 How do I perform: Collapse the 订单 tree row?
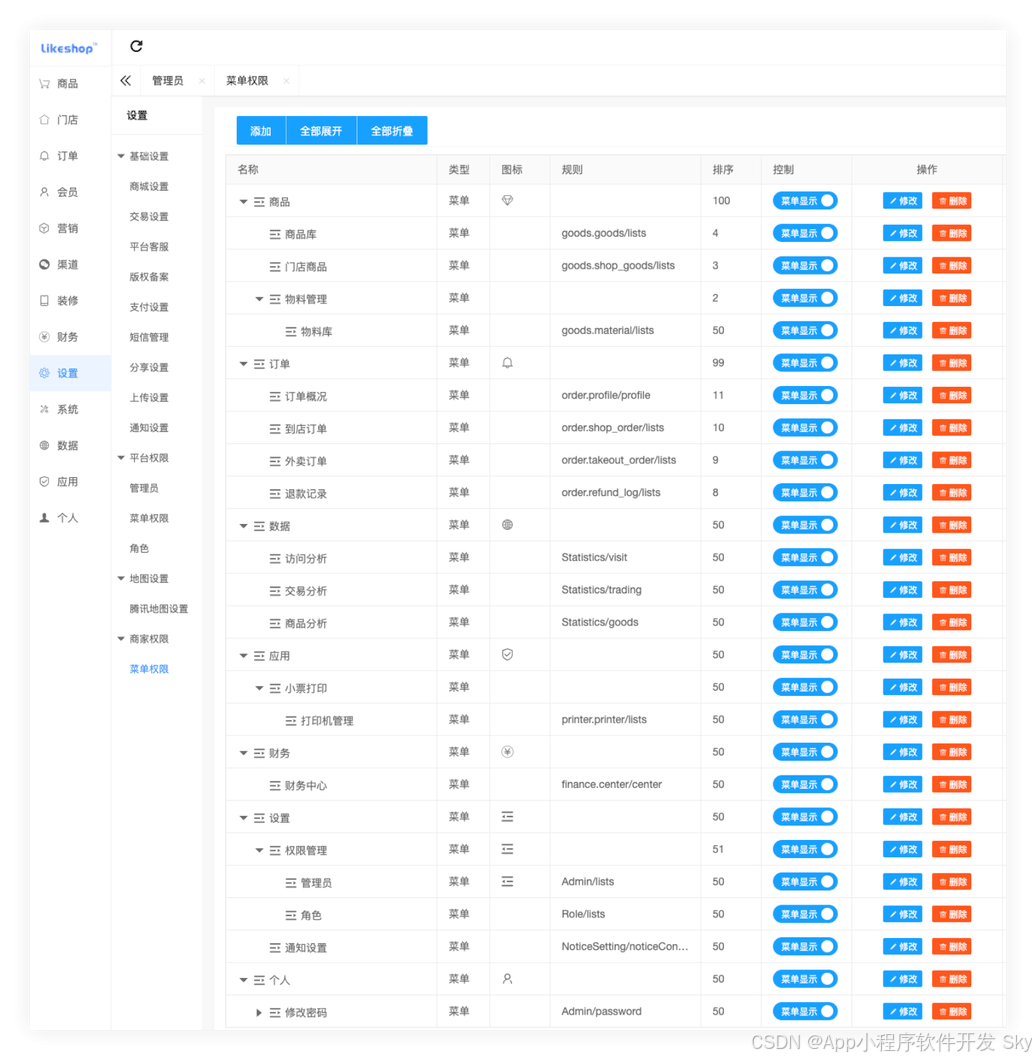coord(243,364)
